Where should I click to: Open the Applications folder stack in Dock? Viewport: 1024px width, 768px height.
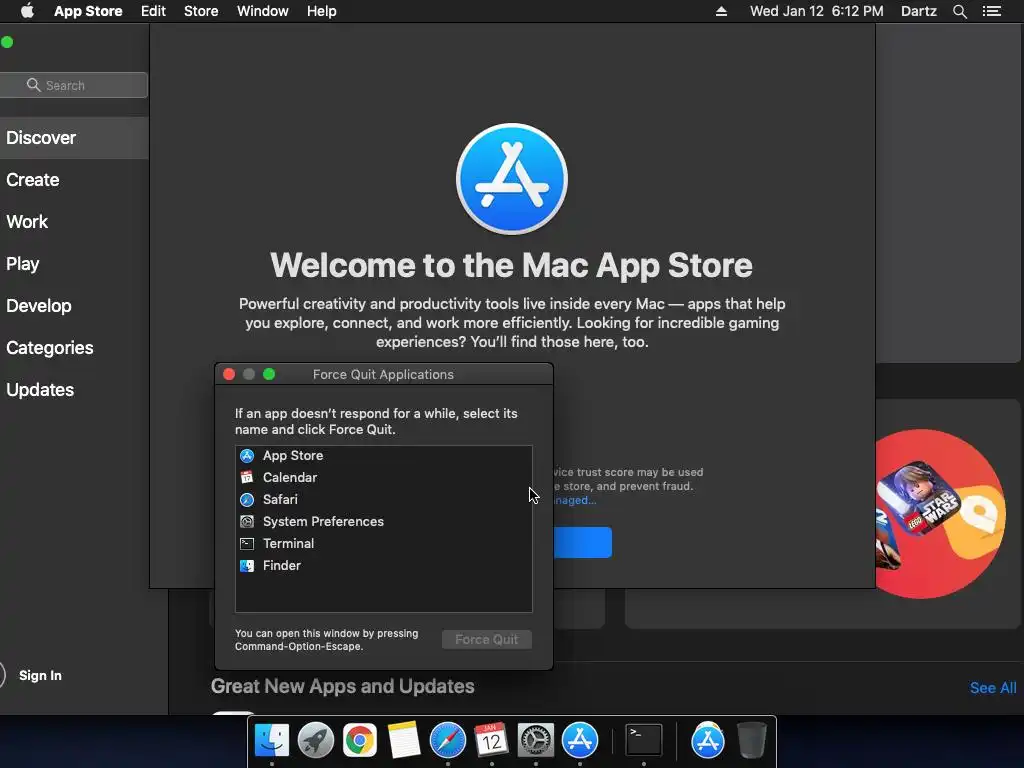[708, 740]
